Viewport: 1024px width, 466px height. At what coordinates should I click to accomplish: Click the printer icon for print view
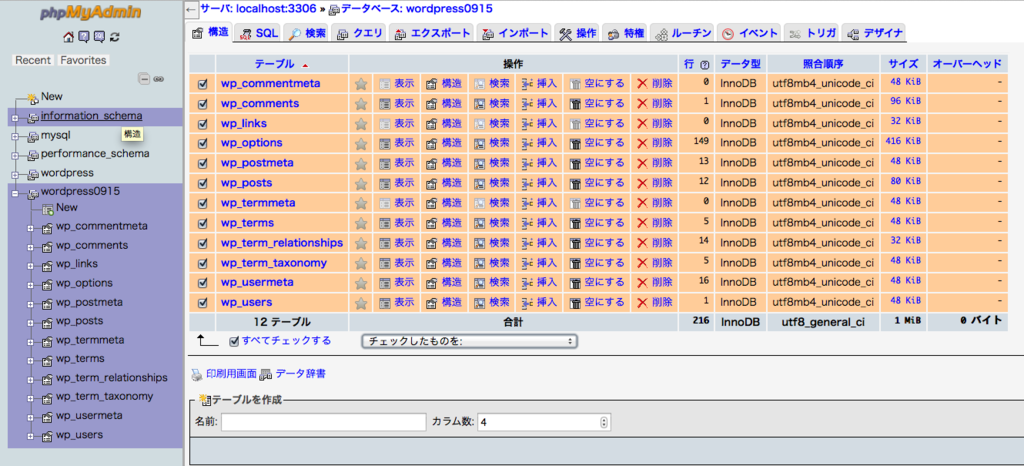click(197, 375)
